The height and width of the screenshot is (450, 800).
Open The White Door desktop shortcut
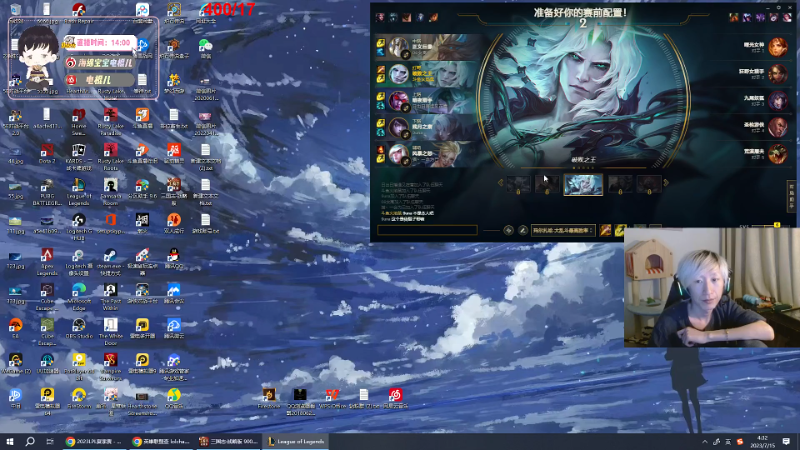(x=110, y=331)
